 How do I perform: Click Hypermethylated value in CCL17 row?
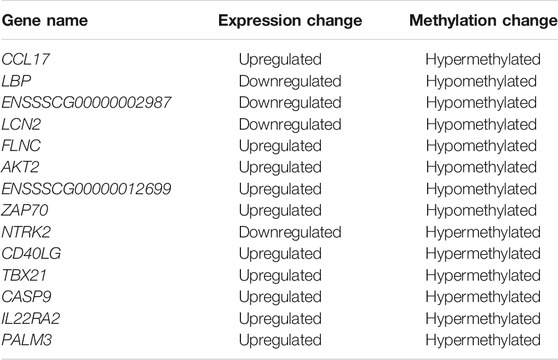(483, 59)
